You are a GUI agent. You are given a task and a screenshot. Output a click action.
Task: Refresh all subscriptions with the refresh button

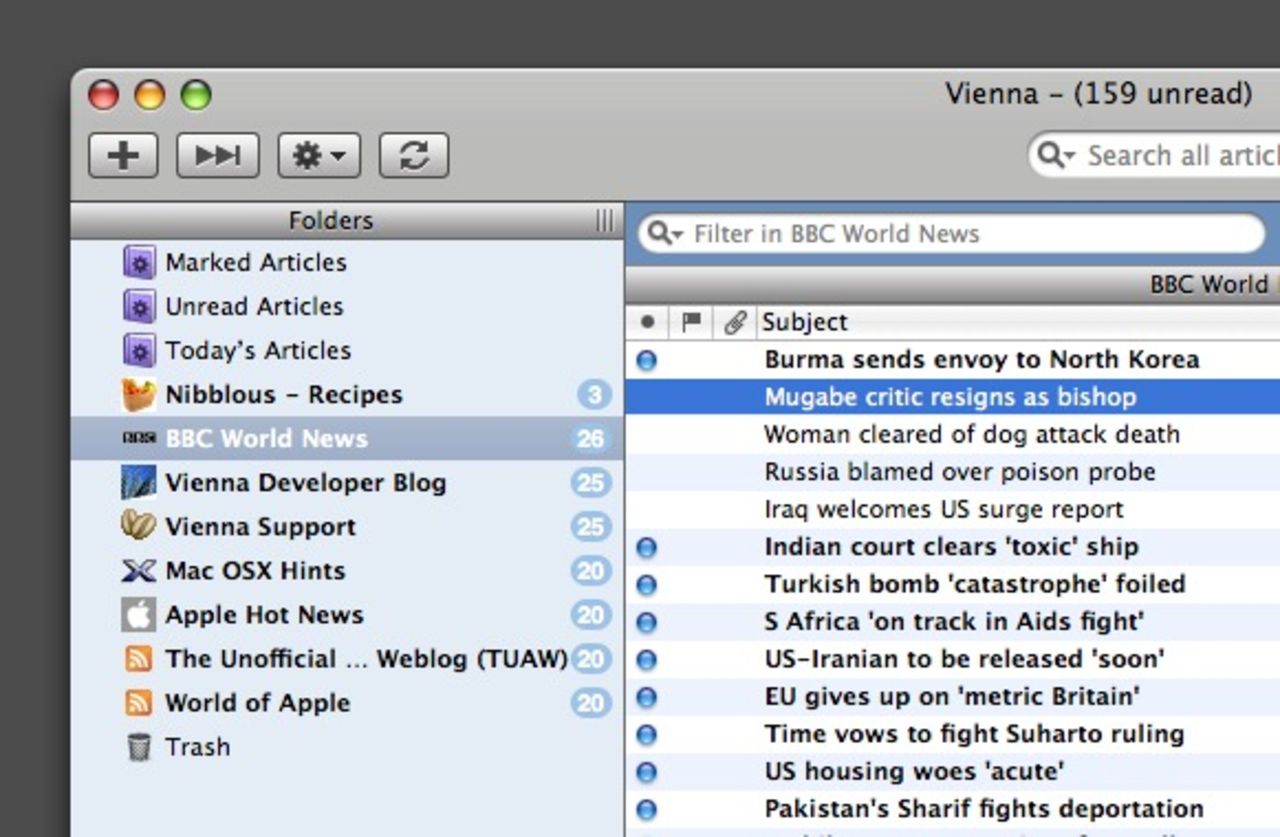coord(414,155)
